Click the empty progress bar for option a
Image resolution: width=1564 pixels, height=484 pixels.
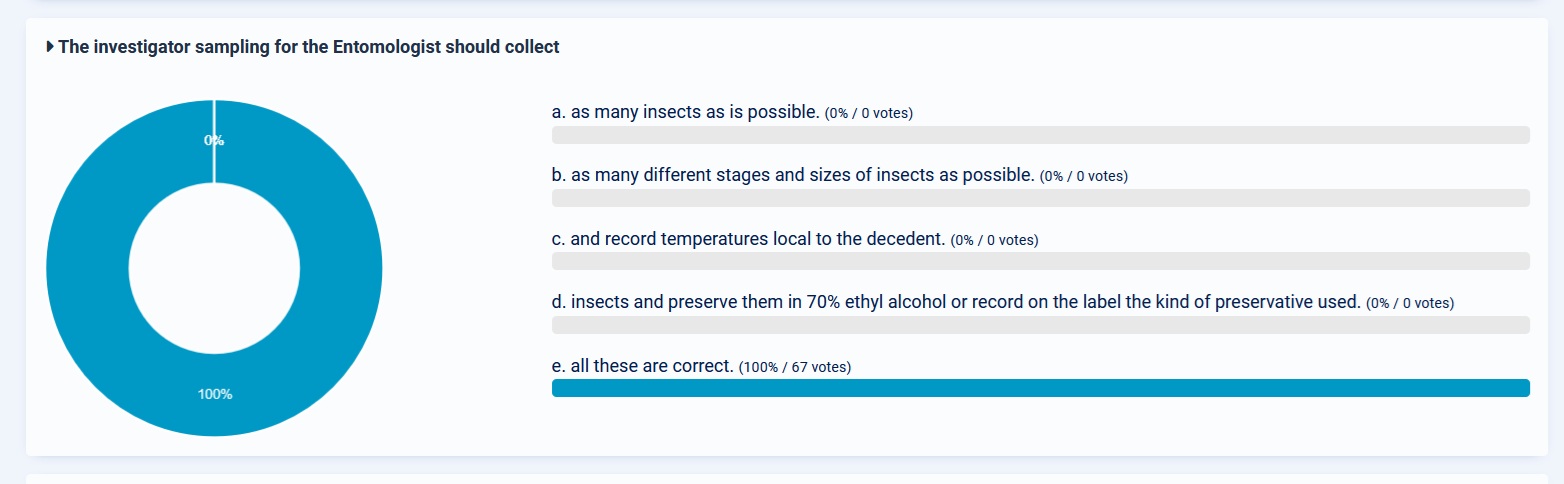1040,135
